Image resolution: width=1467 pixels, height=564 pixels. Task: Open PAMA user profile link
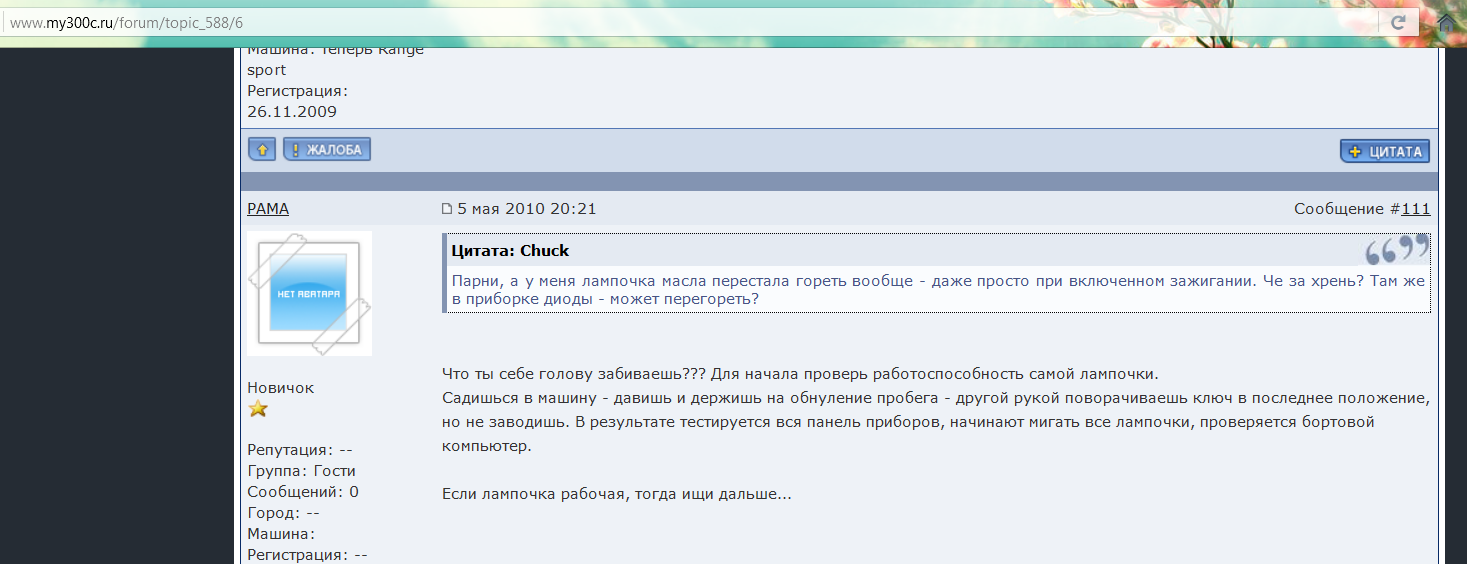[x=268, y=209]
